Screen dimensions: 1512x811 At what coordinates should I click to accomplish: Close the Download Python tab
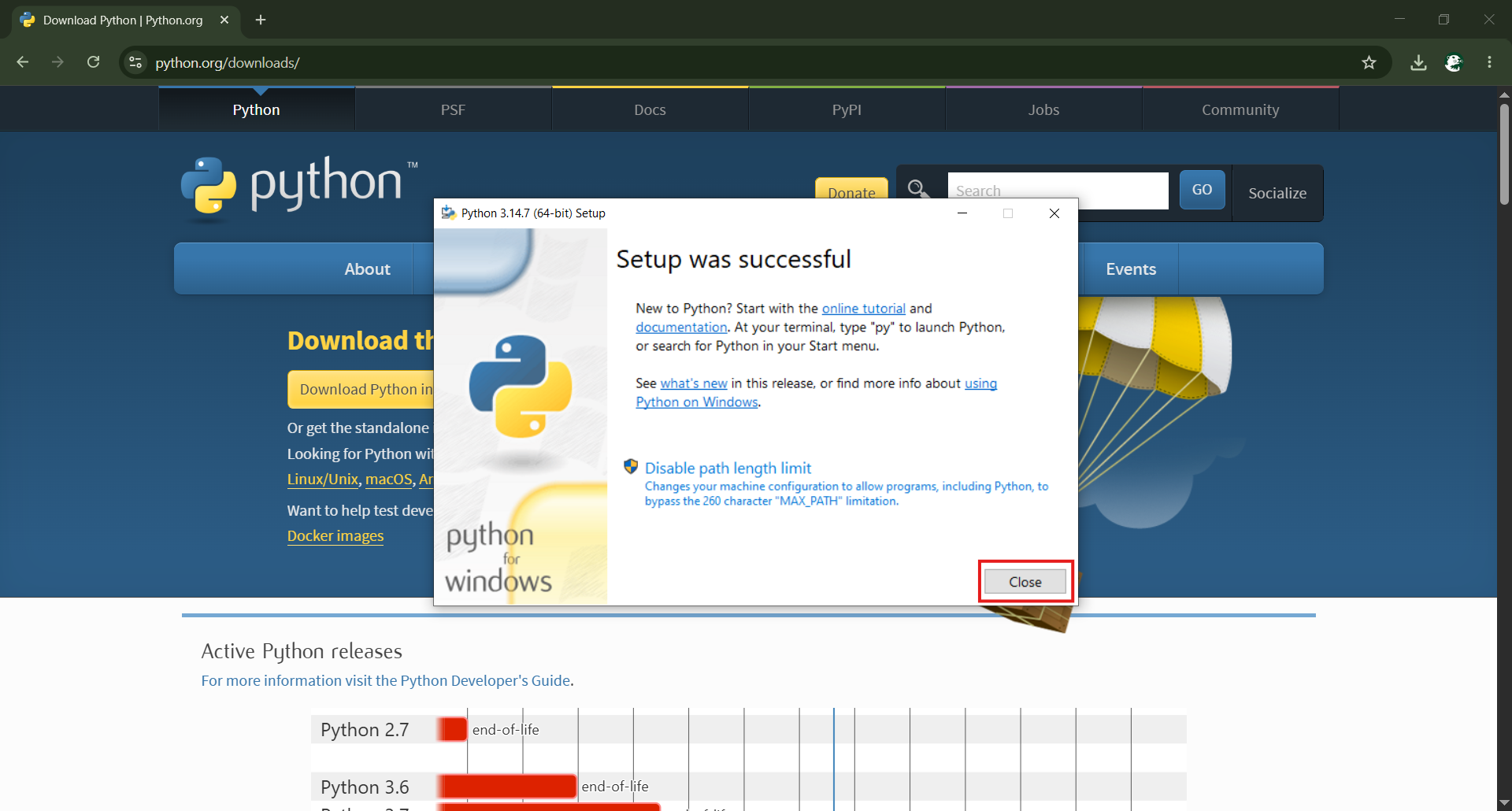[x=224, y=20]
